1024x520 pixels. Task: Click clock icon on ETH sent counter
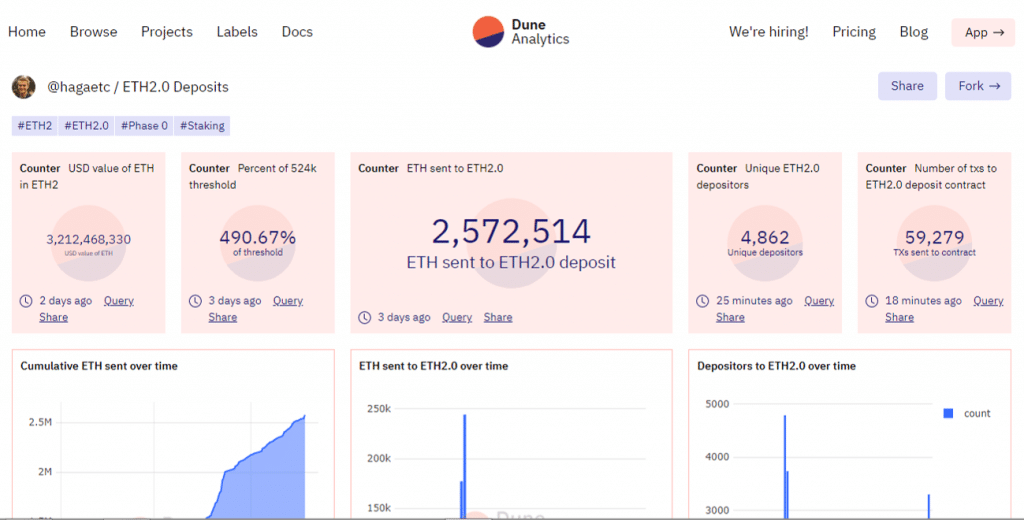[364, 317]
